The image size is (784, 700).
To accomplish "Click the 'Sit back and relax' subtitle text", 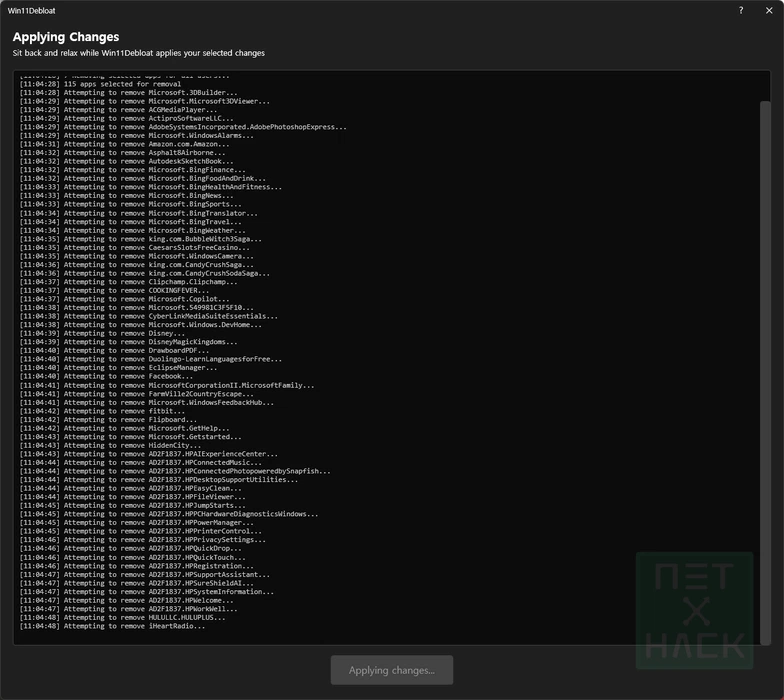I will pyautogui.click(x=138, y=52).
